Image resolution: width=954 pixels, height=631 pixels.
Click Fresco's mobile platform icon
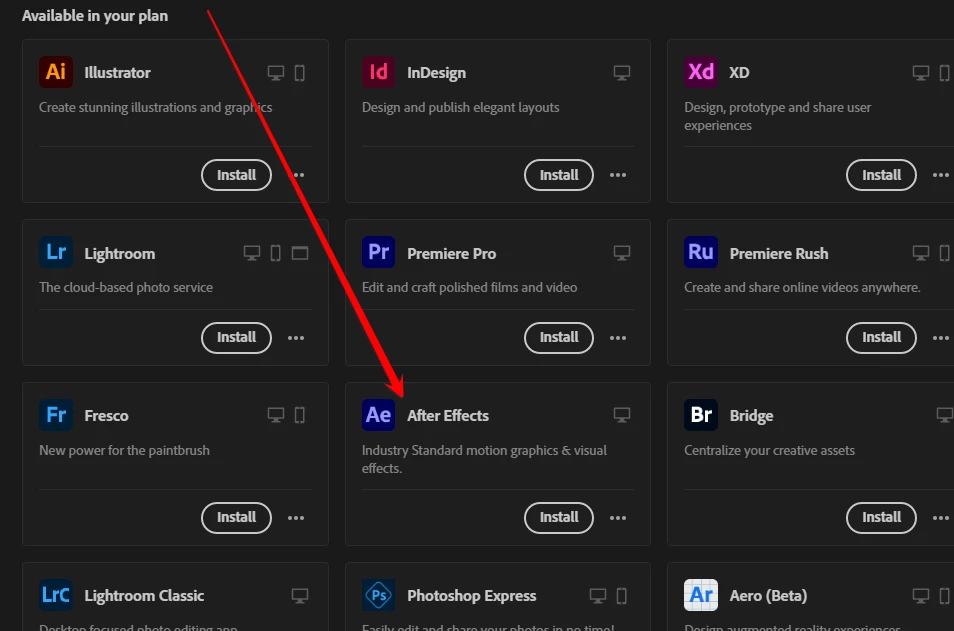299,416
